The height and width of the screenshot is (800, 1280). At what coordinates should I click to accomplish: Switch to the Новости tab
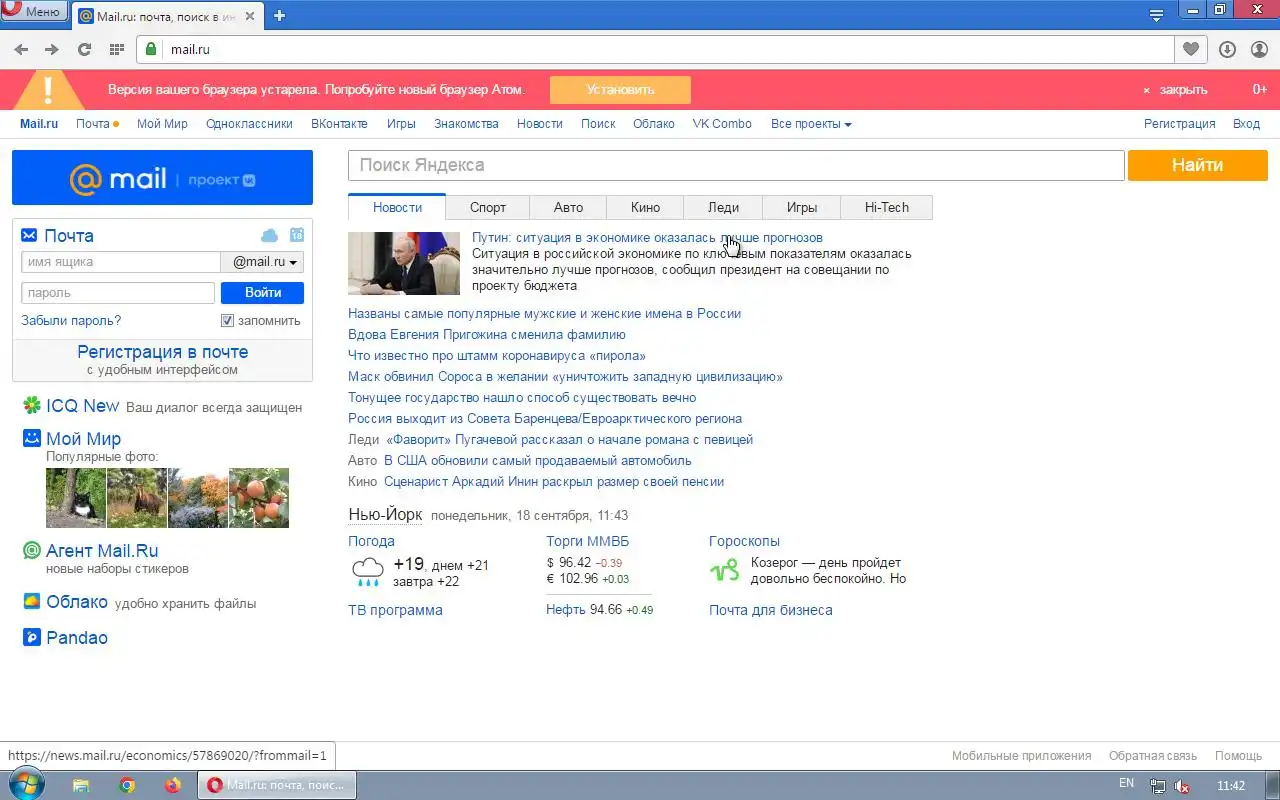[397, 207]
